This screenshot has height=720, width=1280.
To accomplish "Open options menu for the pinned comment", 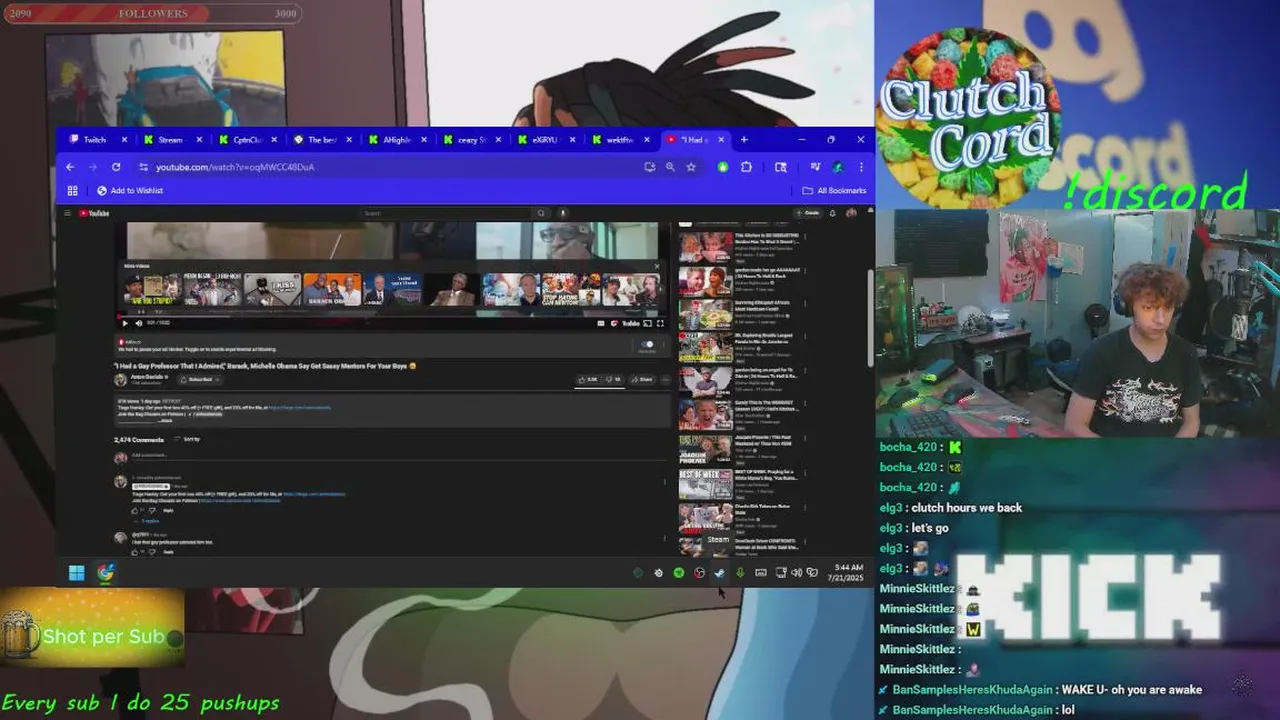I will point(664,482).
